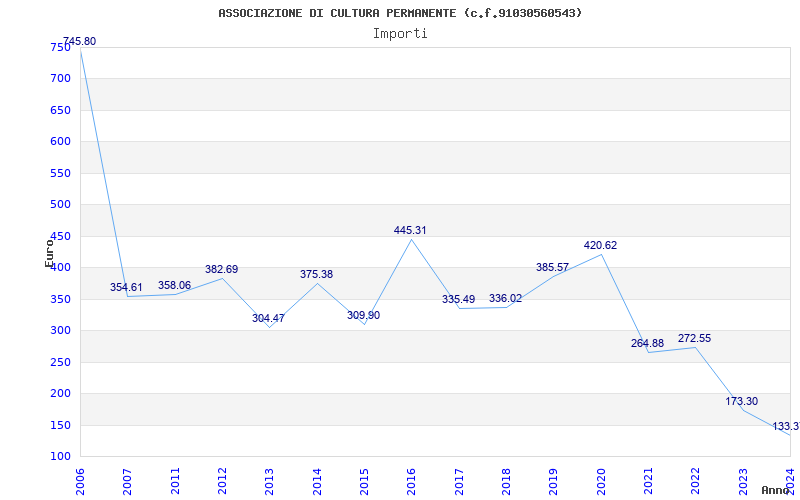Click the 300 y-axis tick label
Image resolution: width=800 pixels, height=500 pixels.
pyautogui.click(x=60, y=331)
